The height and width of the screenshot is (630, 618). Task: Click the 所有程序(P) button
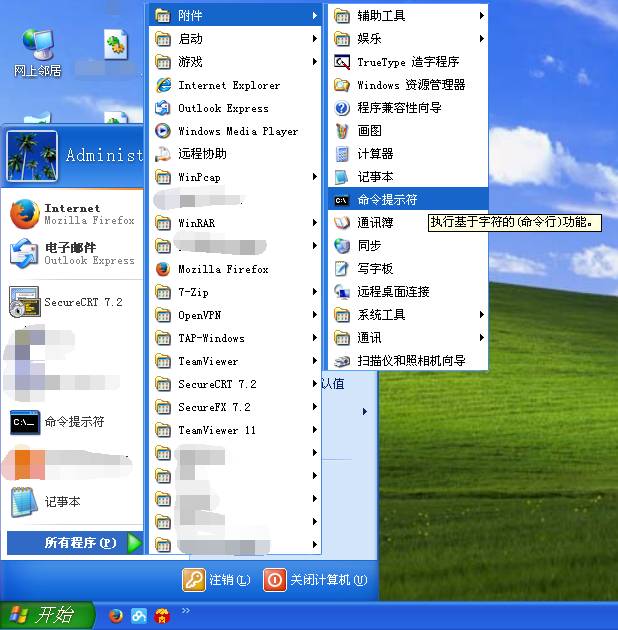75,543
